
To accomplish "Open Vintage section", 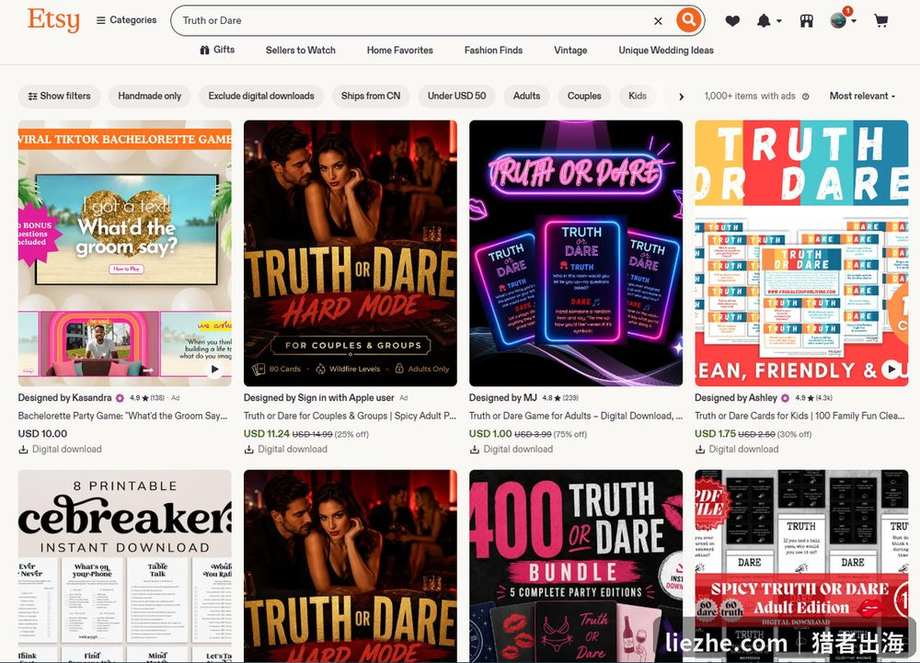I will (x=570, y=50).
